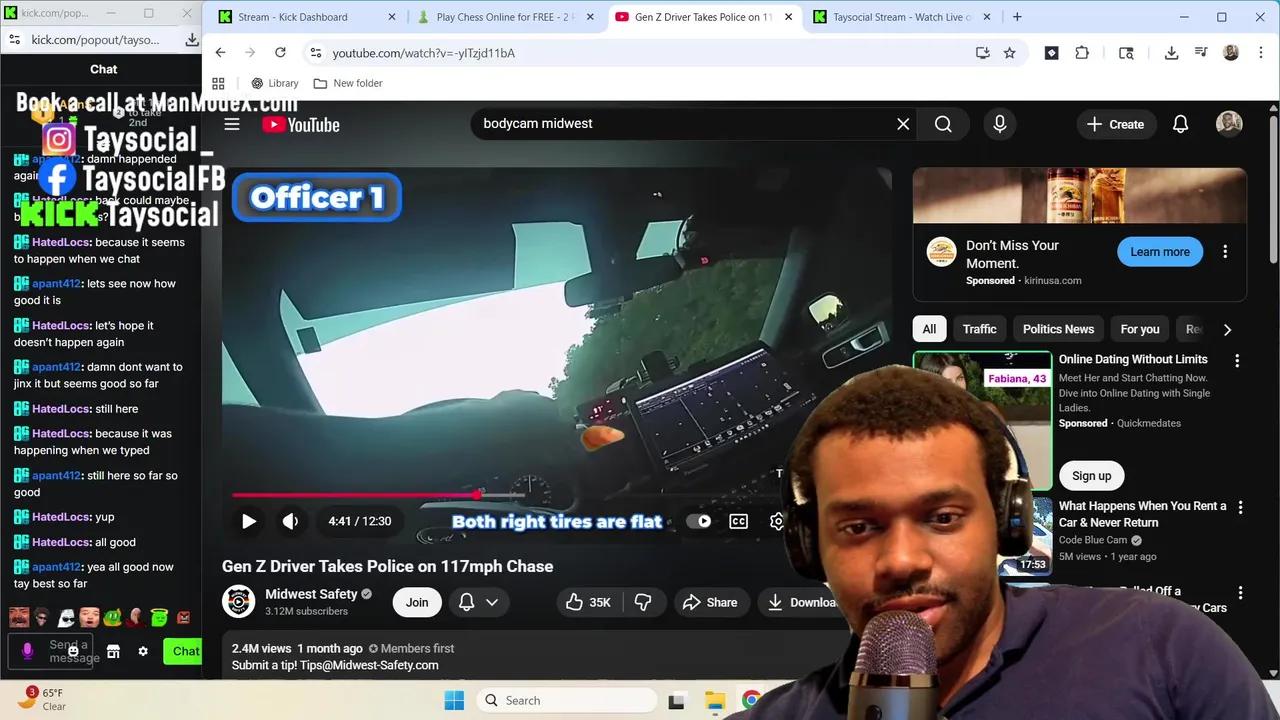1280x720 pixels.
Task: Open options for 'What Happens When You Rent' video
Action: tap(1240, 508)
